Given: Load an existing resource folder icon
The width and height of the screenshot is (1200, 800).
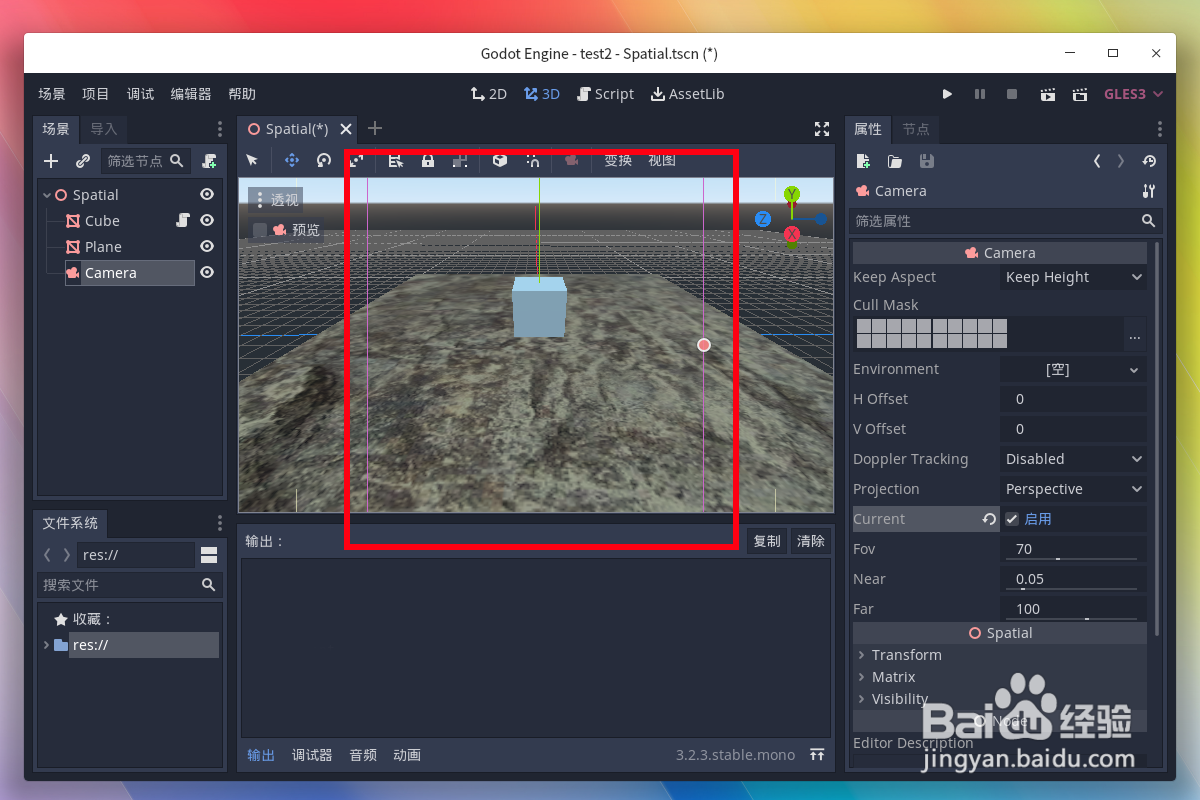Looking at the screenshot, I should [x=895, y=160].
